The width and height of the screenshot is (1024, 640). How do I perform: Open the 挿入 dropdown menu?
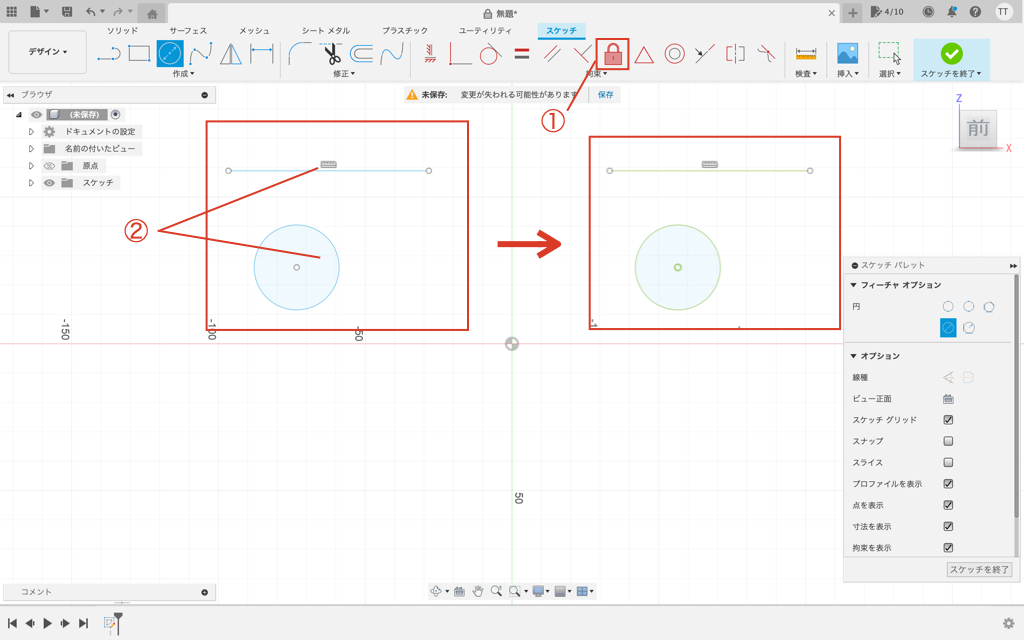(848, 74)
